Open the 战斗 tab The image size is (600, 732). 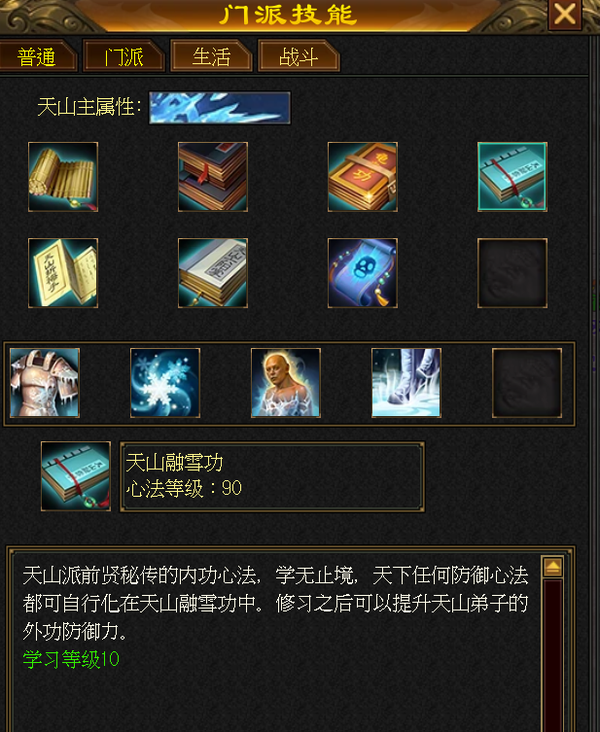[299, 56]
